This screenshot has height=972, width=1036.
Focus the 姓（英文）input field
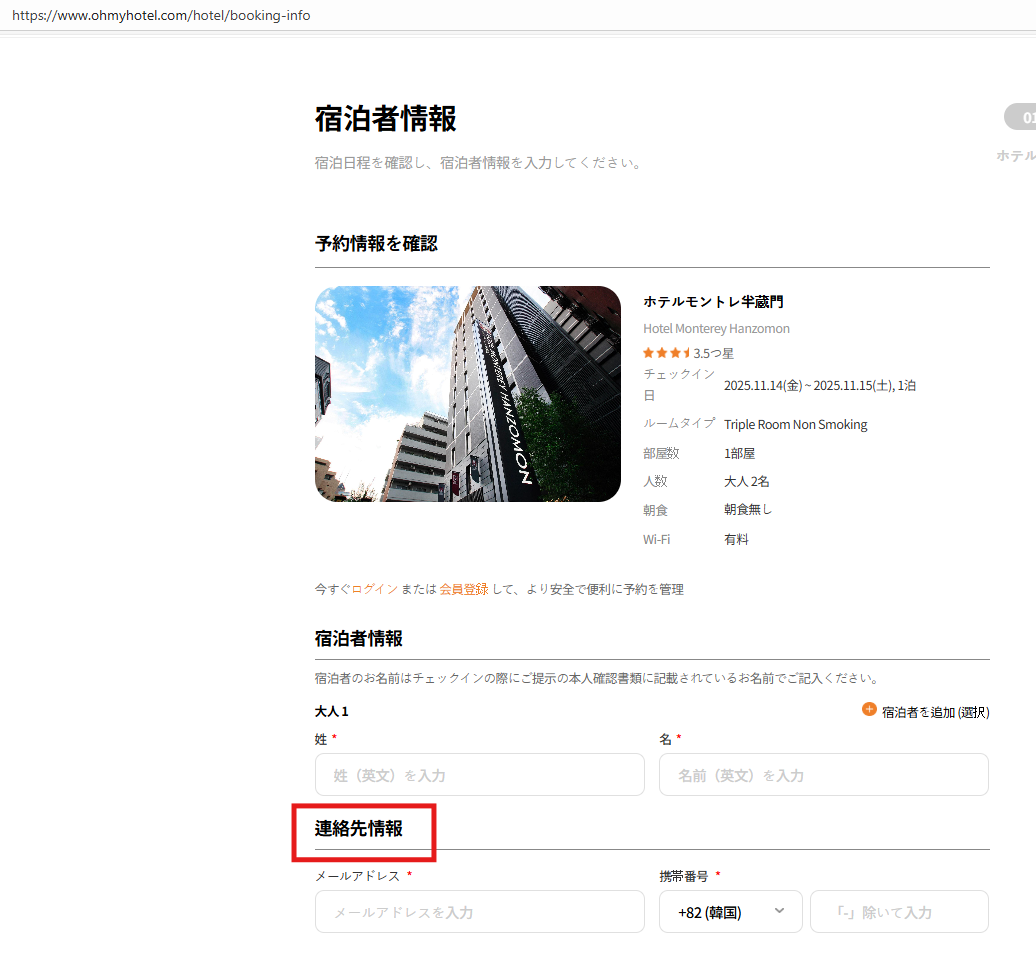point(480,774)
